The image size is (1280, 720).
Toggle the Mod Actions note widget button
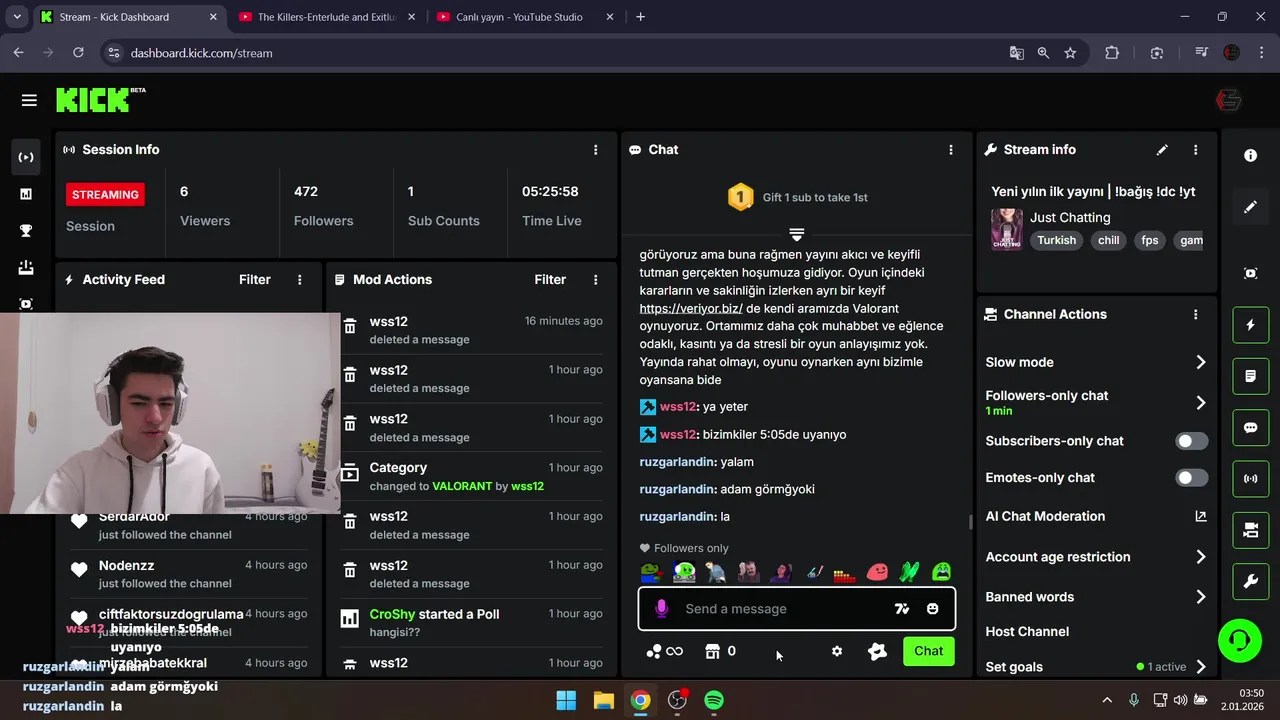coord(1251,376)
